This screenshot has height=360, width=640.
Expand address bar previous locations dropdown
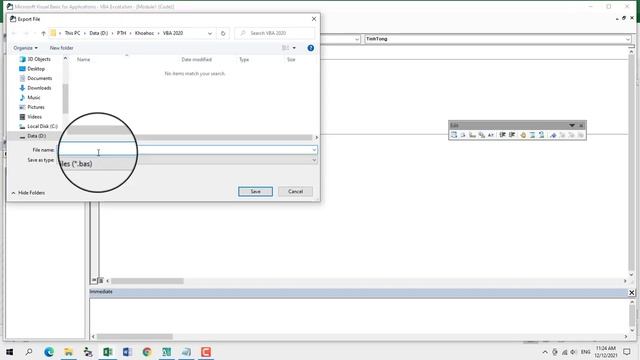[x=210, y=33]
